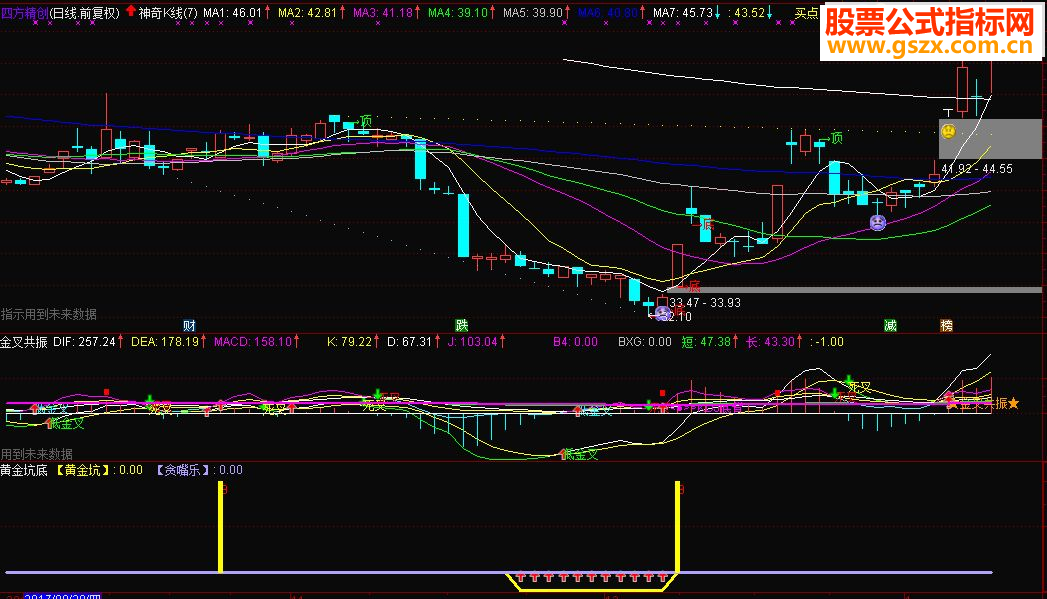Screen dimensions: 1047x599
Task: Click the large cyan candle of the big drop
Action: coord(463,226)
